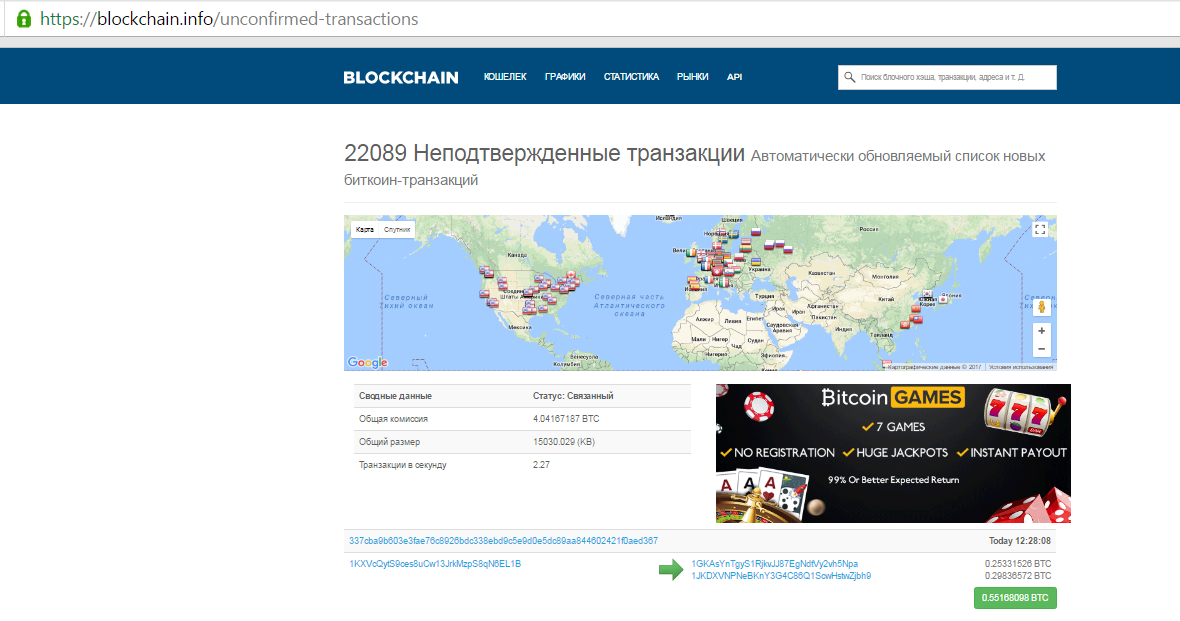
Task: Click the search magnifier icon
Action: 850,77
